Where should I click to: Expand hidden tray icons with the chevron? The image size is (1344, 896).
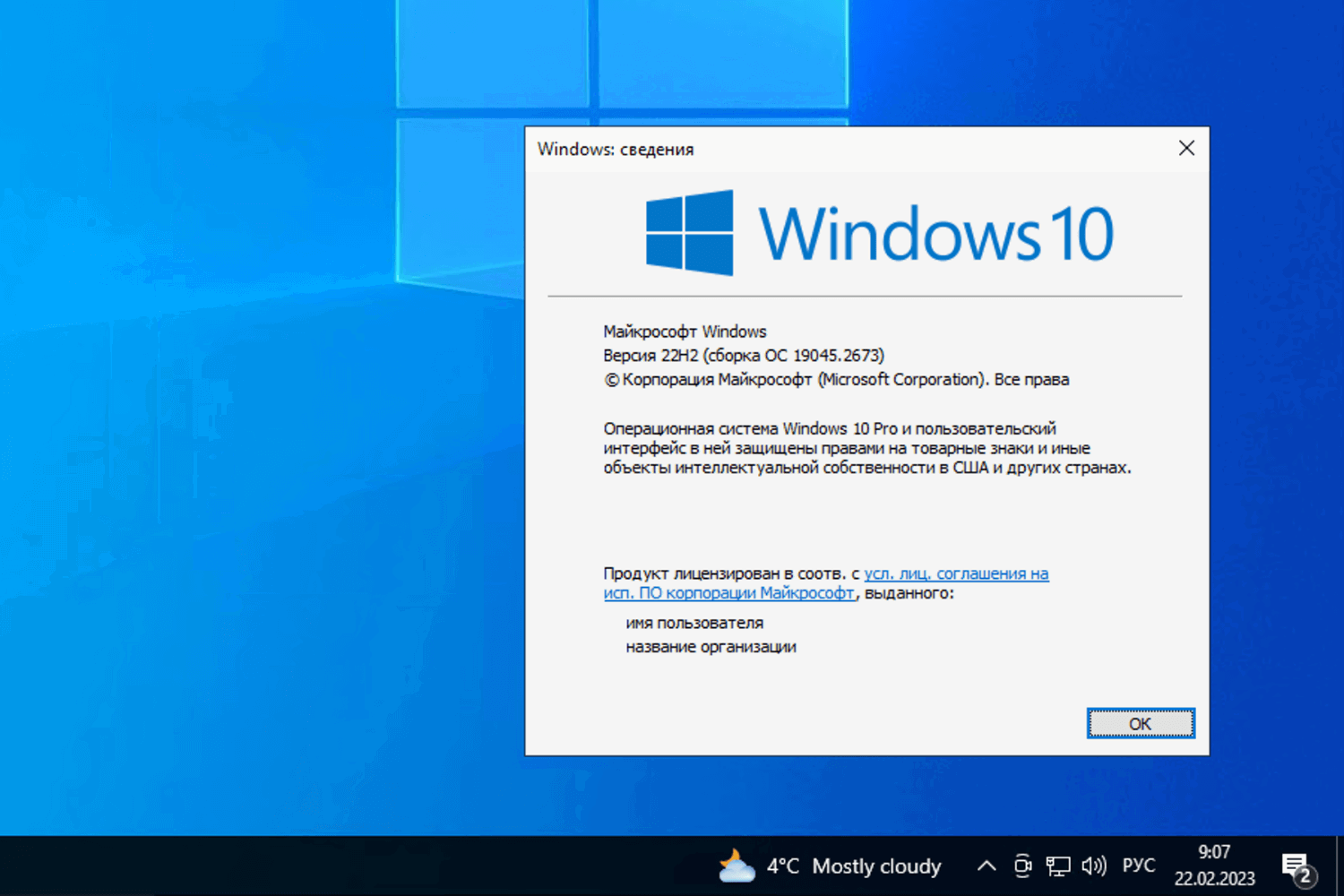[x=986, y=866]
